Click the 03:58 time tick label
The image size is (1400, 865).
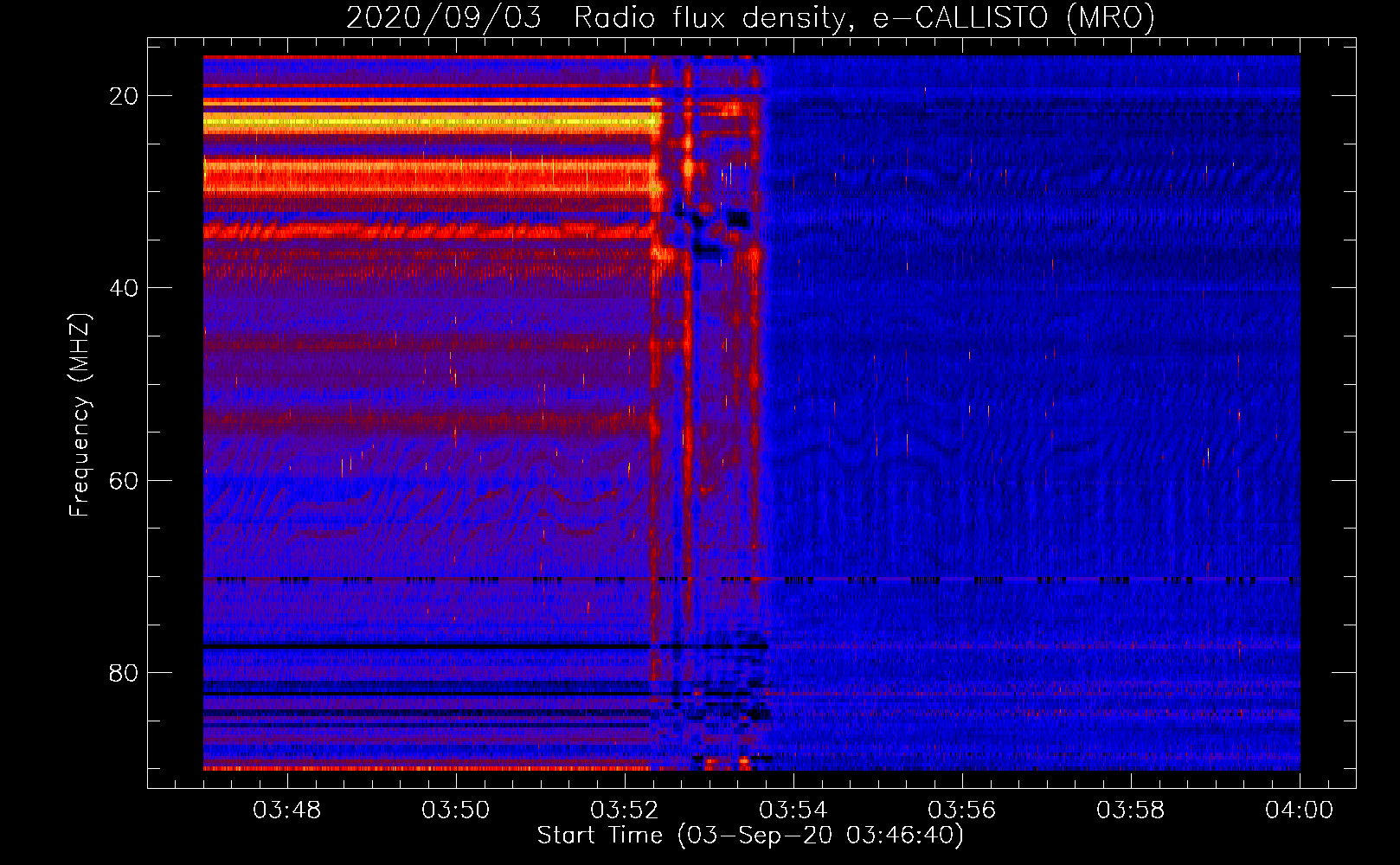1130,810
